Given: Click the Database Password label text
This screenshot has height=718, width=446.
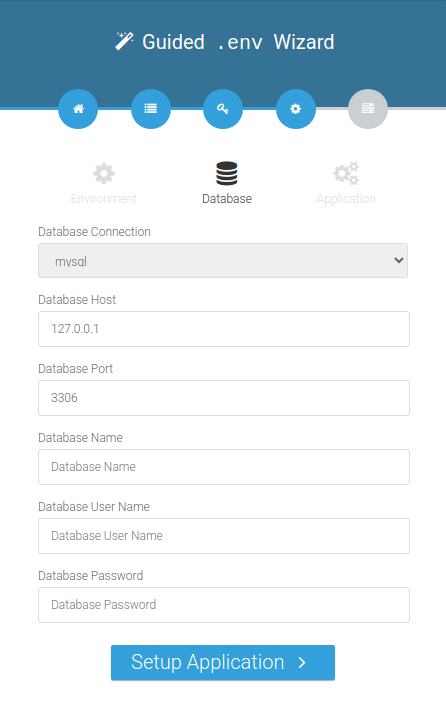Looking at the screenshot, I should point(91,576).
